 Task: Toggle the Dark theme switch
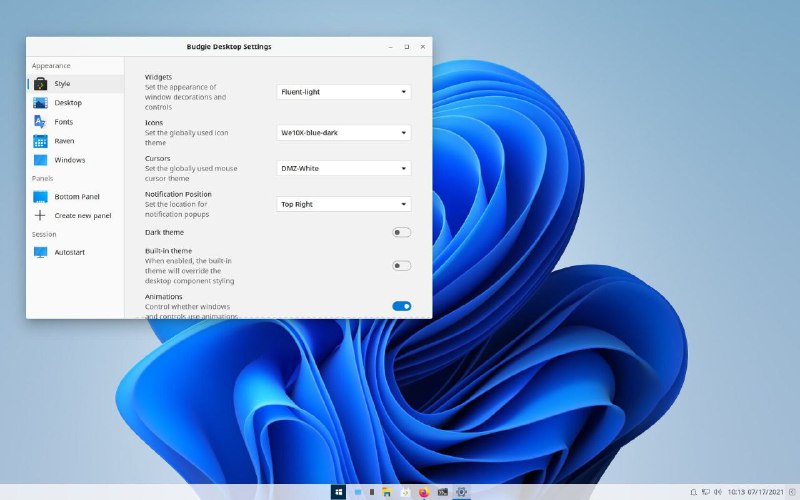(402, 232)
